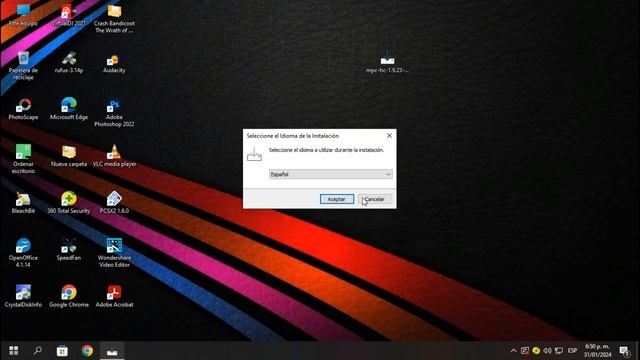The width and height of the screenshot is (640, 360).
Task: Select the Adobe Photoshop 2022 shortcut
Action: (114, 113)
